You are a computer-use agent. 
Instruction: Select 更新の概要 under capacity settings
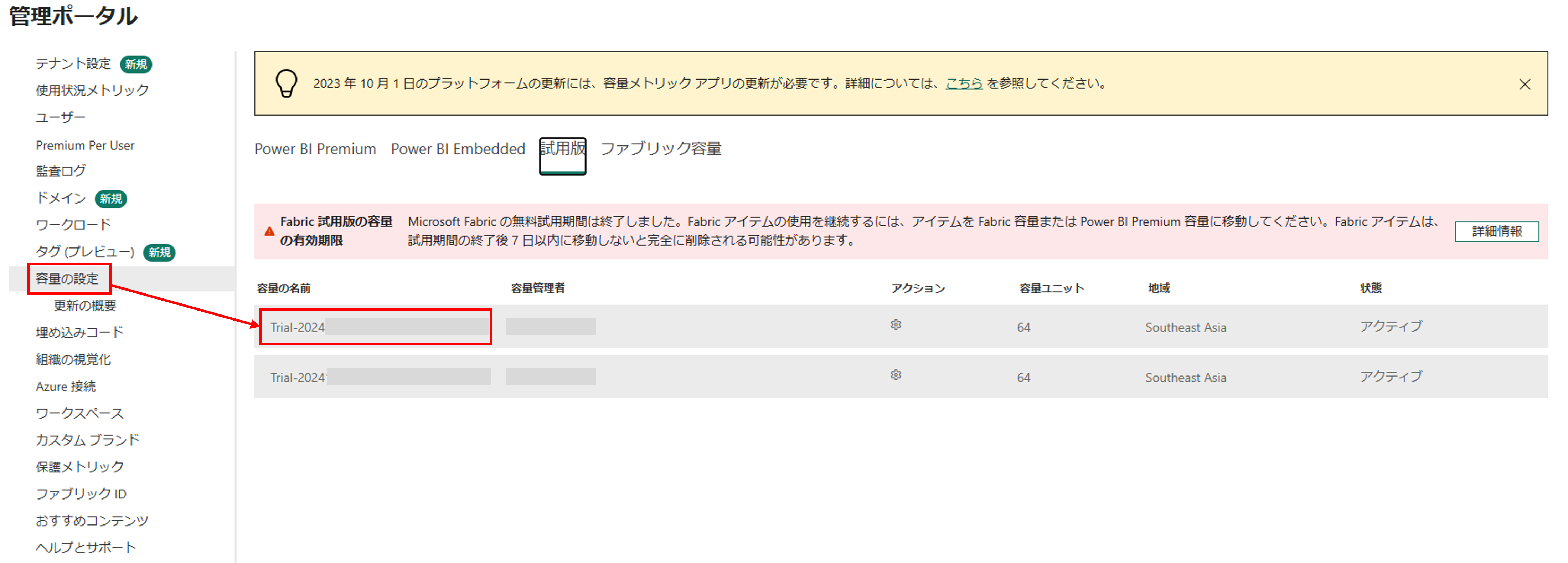click(x=84, y=305)
